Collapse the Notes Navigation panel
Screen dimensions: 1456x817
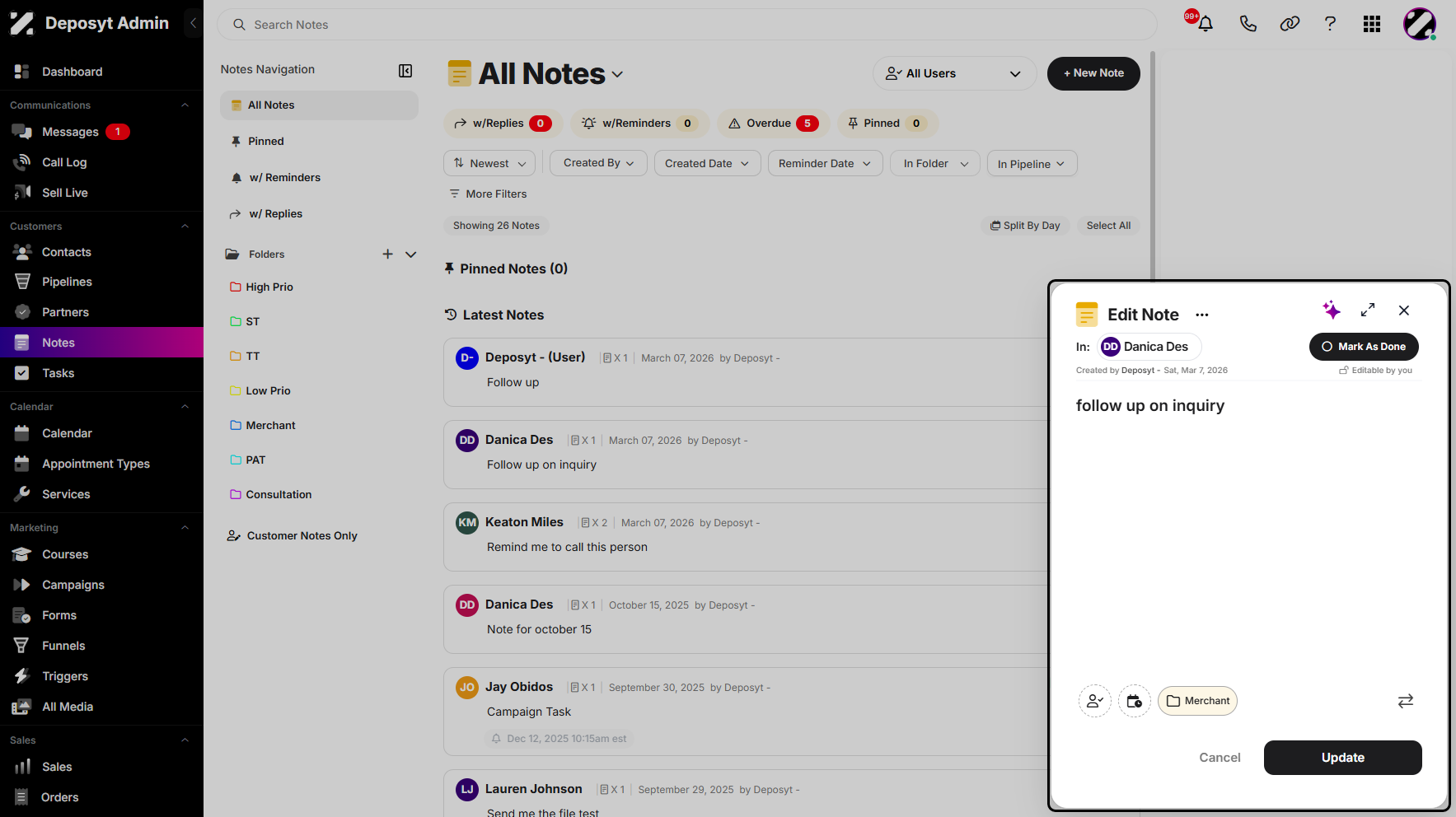pyautogui.click(x=405, y=71)
